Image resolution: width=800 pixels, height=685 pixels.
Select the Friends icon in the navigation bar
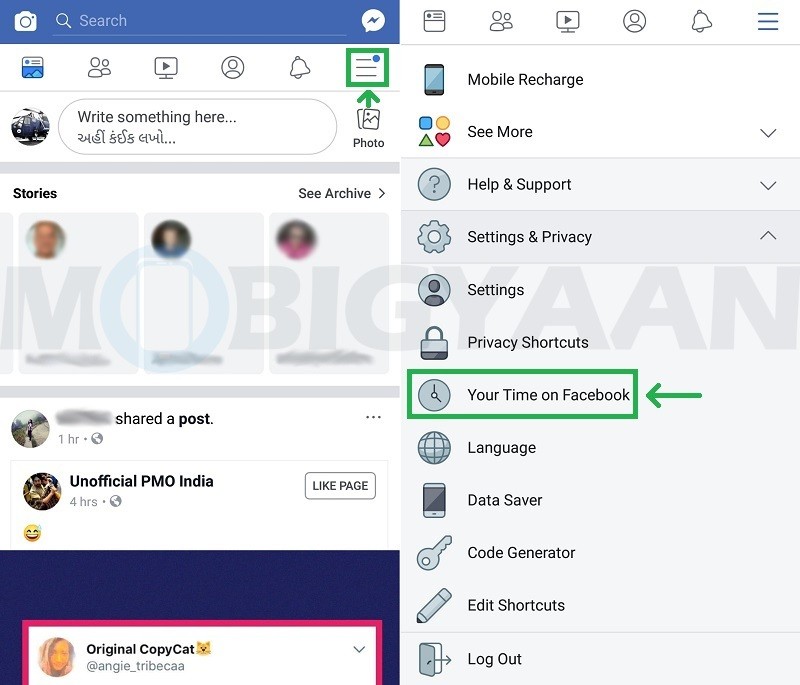[x=98, y=67]
